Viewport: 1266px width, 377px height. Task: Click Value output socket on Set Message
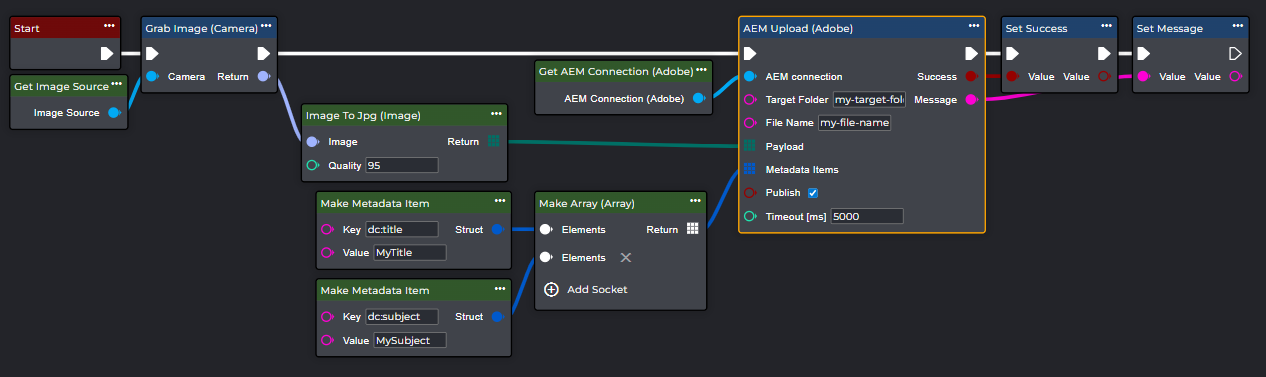click(x=1235, y=76)
